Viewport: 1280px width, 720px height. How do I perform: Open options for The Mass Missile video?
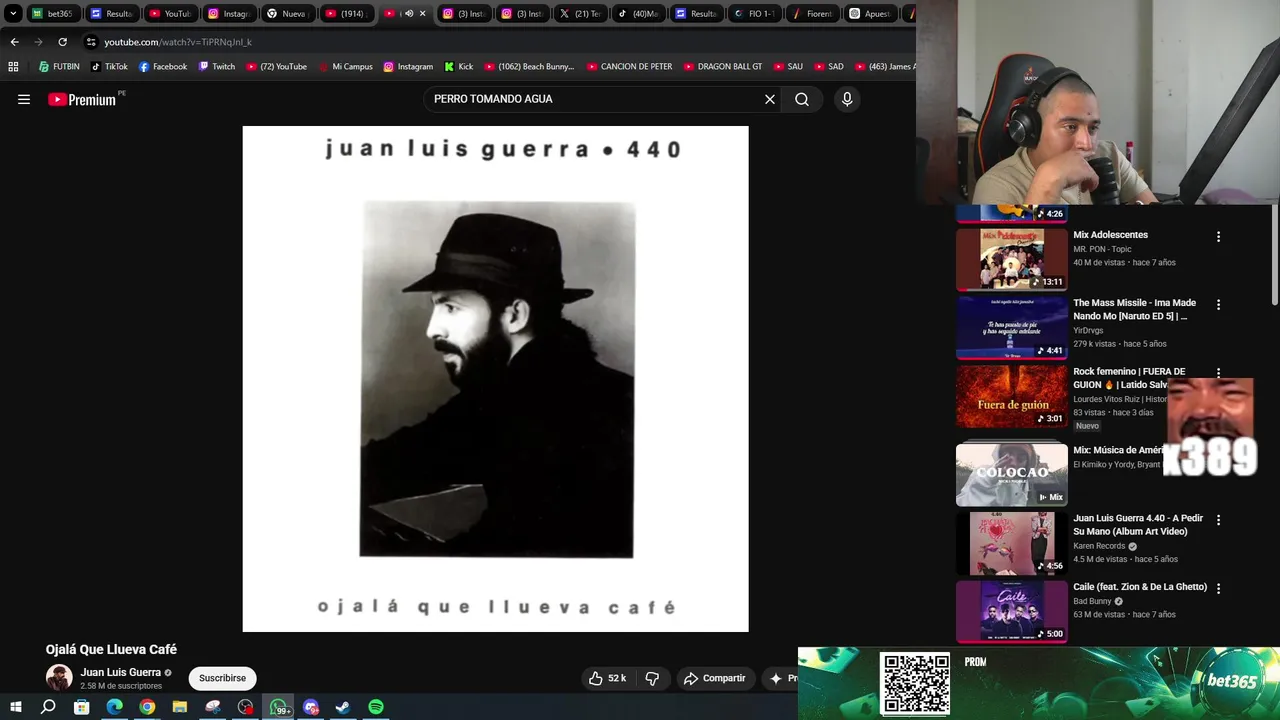[x=1218, y=305]
